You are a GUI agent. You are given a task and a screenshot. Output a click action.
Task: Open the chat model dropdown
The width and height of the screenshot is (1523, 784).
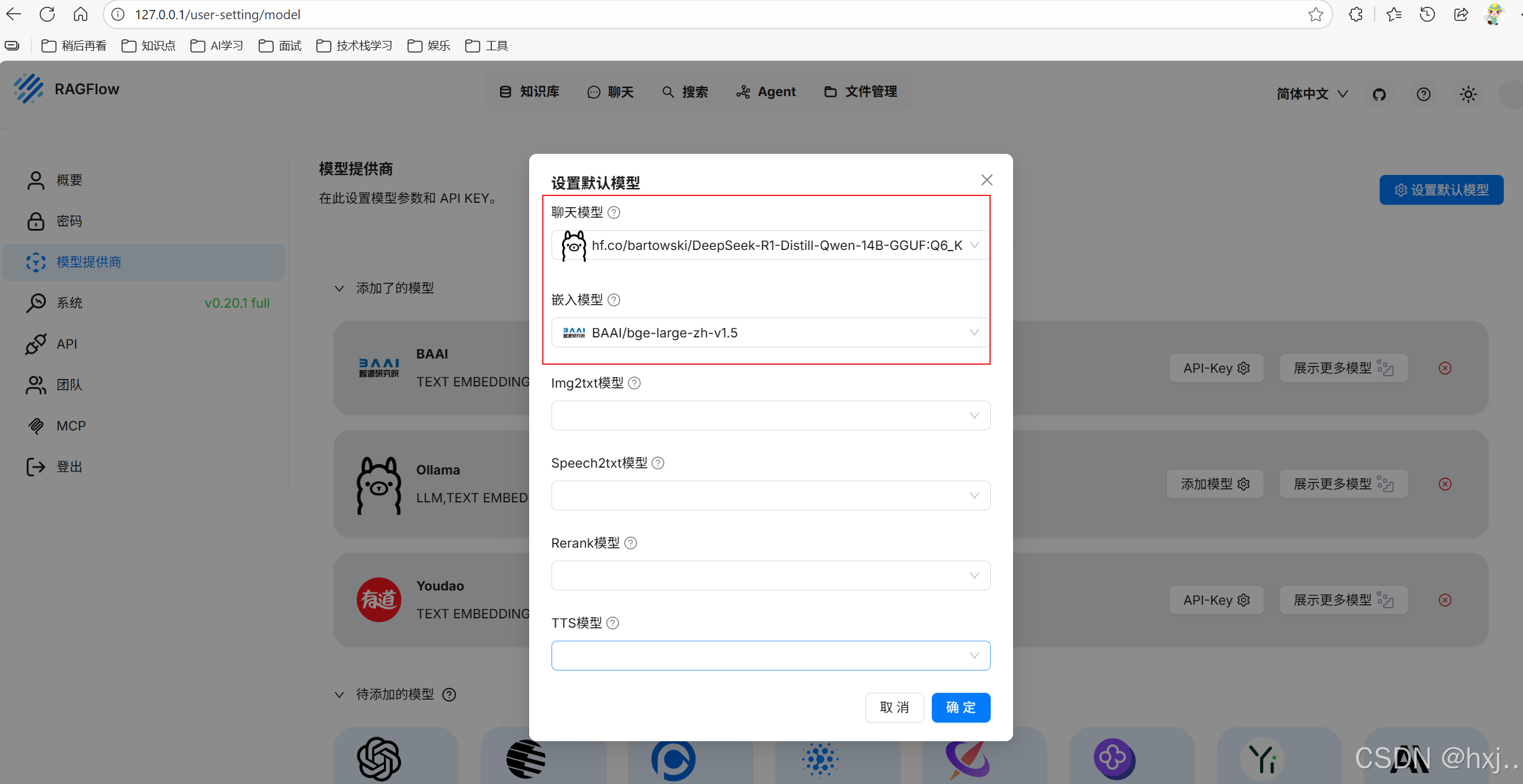770,246
